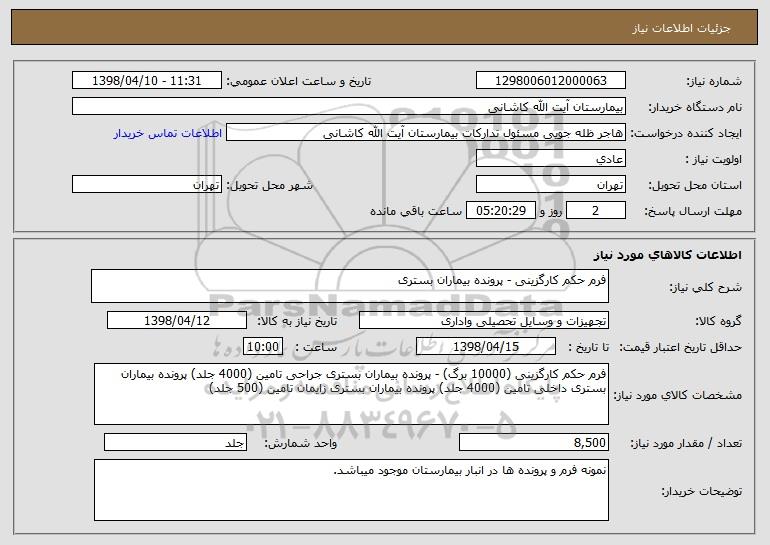Click the label مشخصات کالای مورد نیاز

(x=678, y=395)
